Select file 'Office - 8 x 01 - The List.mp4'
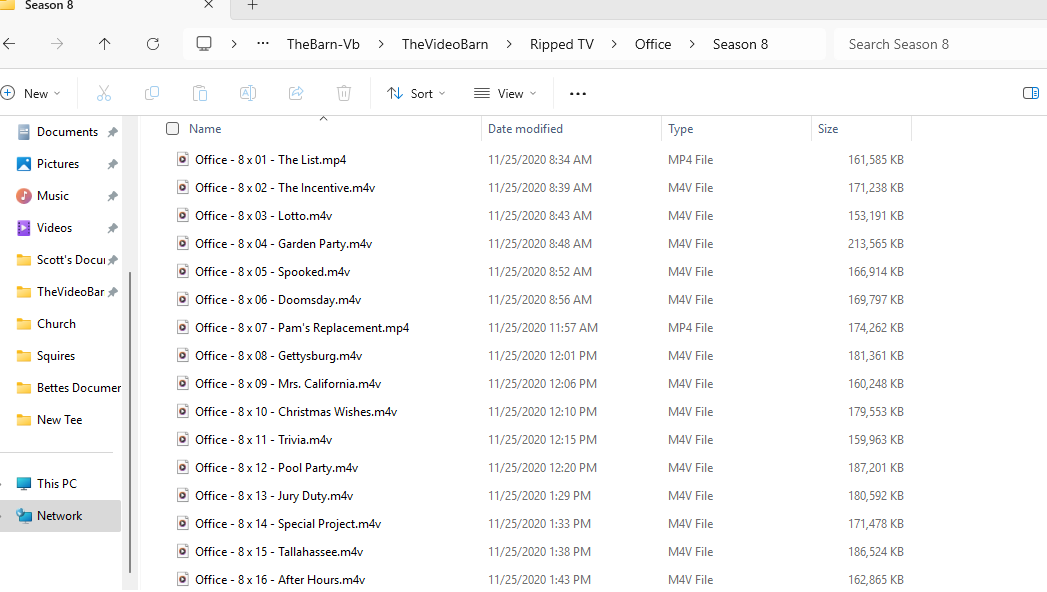 (270, 160)
